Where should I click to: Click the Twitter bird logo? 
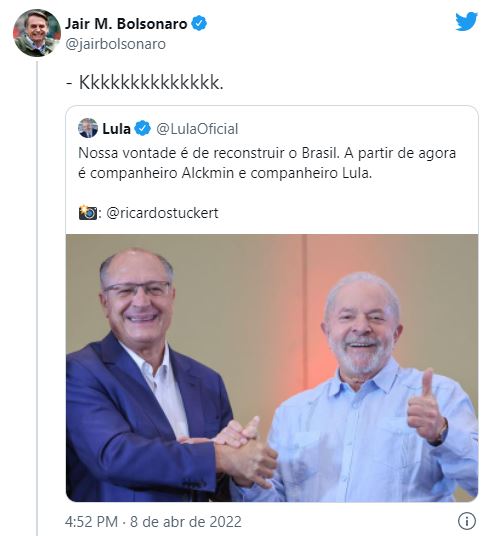tap(466, 21)
